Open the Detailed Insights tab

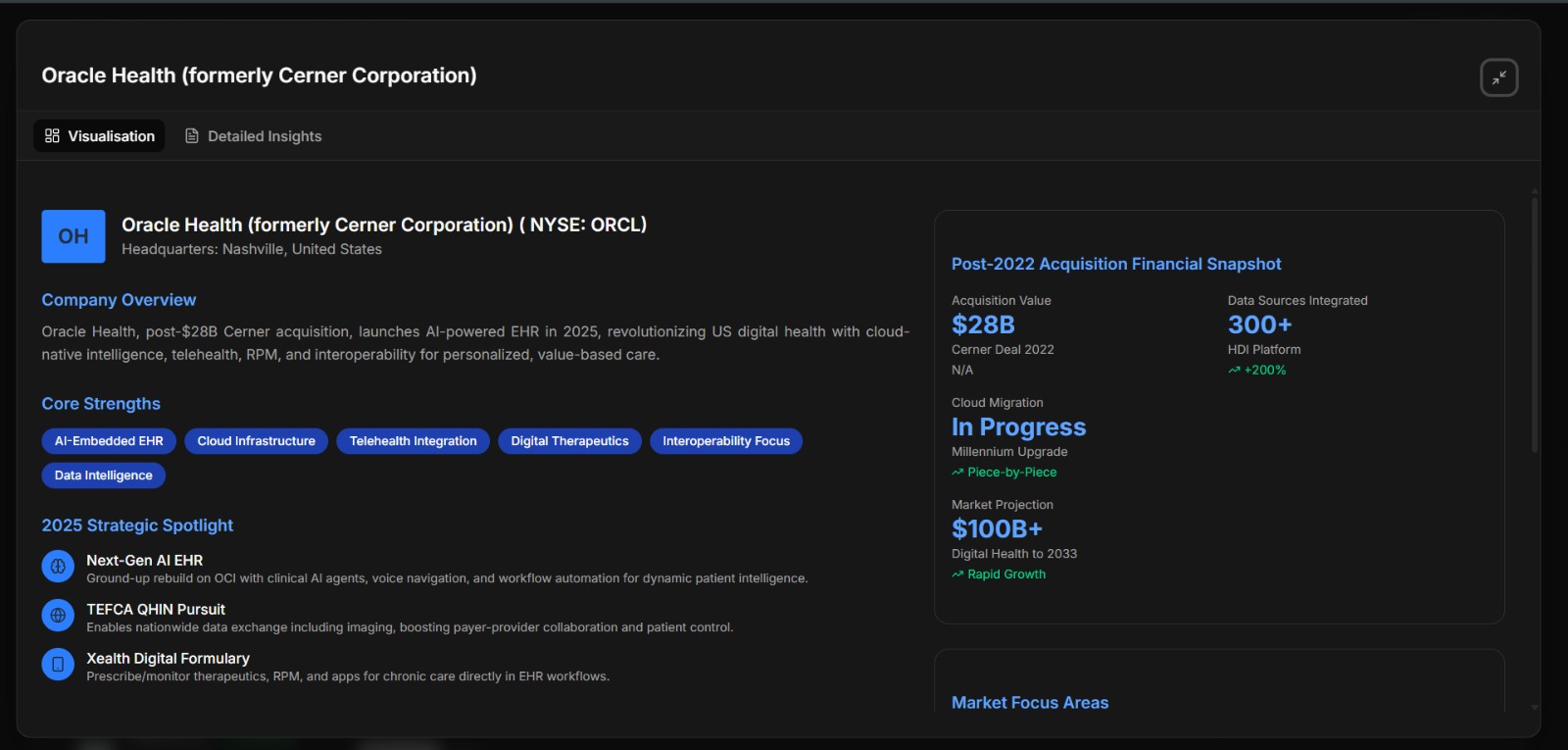254,136
